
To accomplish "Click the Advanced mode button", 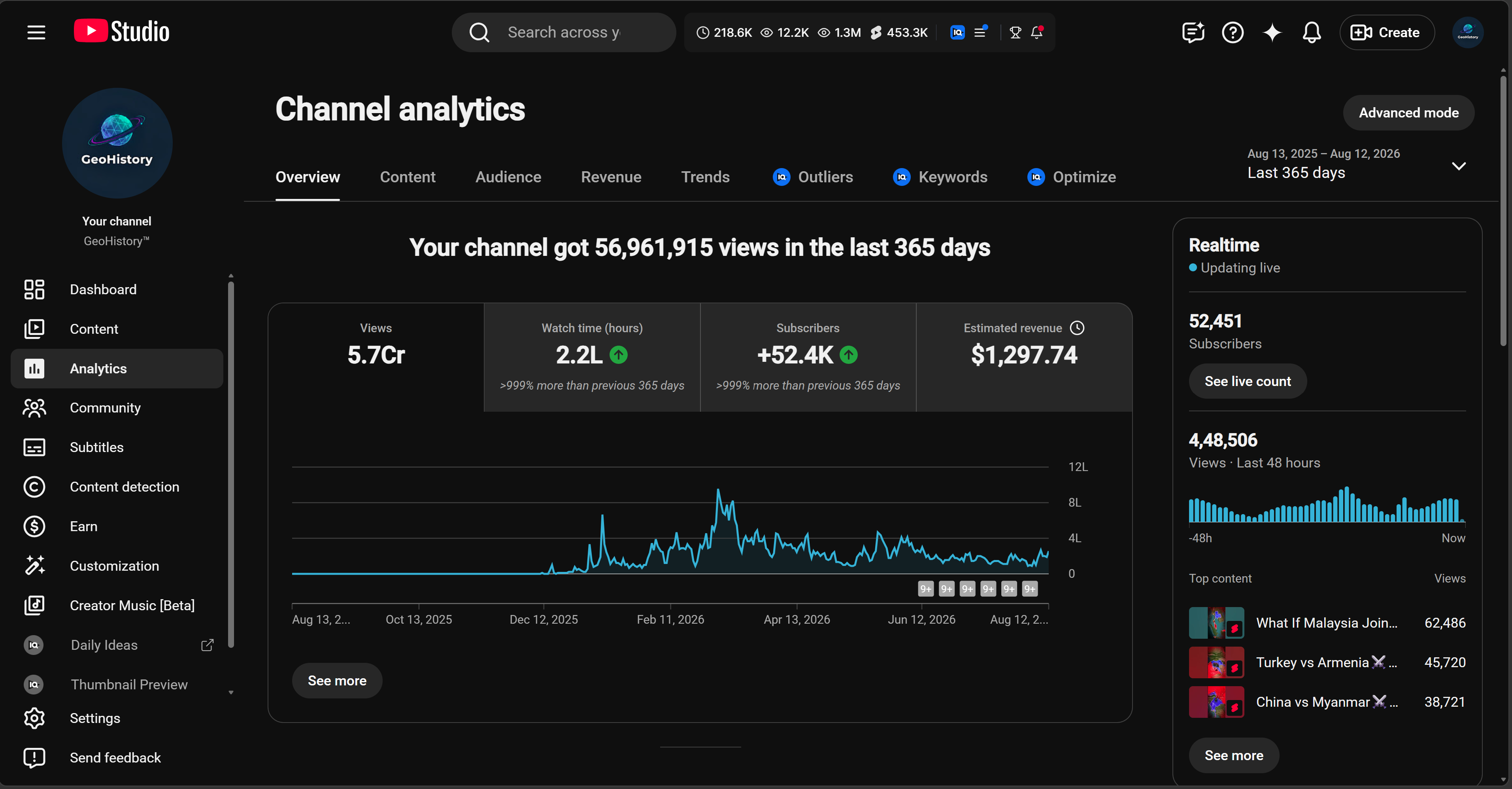I will (1408, 113).
